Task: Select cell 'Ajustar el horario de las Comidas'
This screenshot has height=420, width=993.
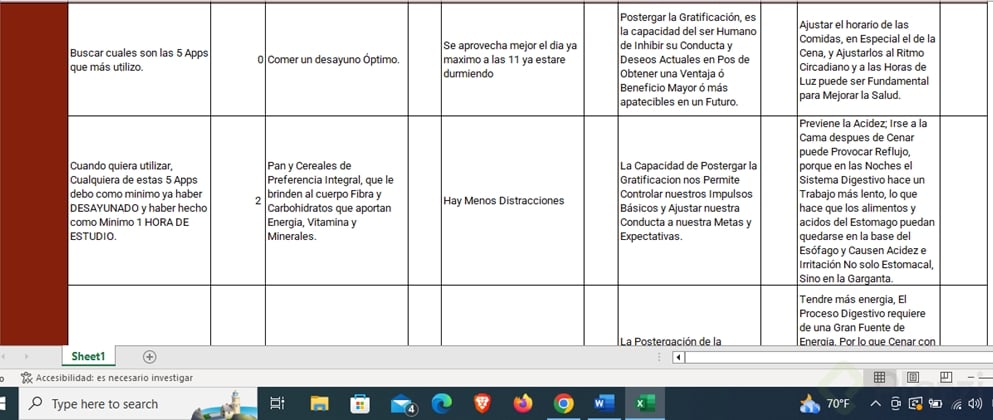Action: [869, 60]
